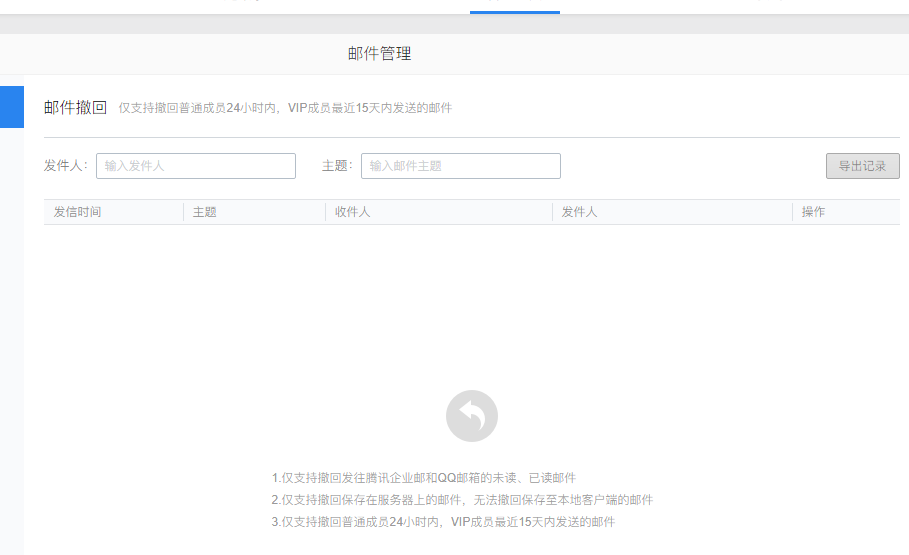Click the 发件人 table column header

pos(579,212)
